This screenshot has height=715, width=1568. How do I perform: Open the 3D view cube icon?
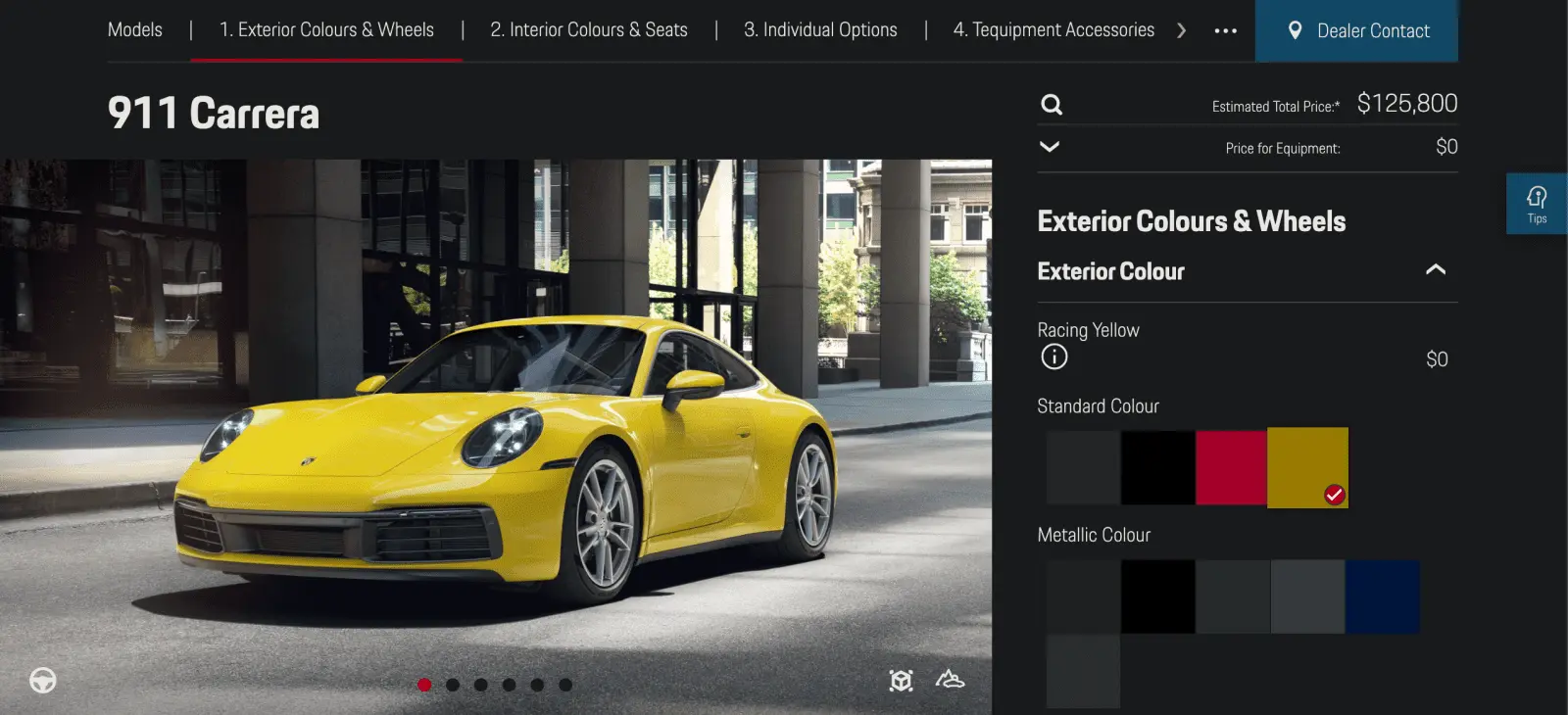click(901, 680)
